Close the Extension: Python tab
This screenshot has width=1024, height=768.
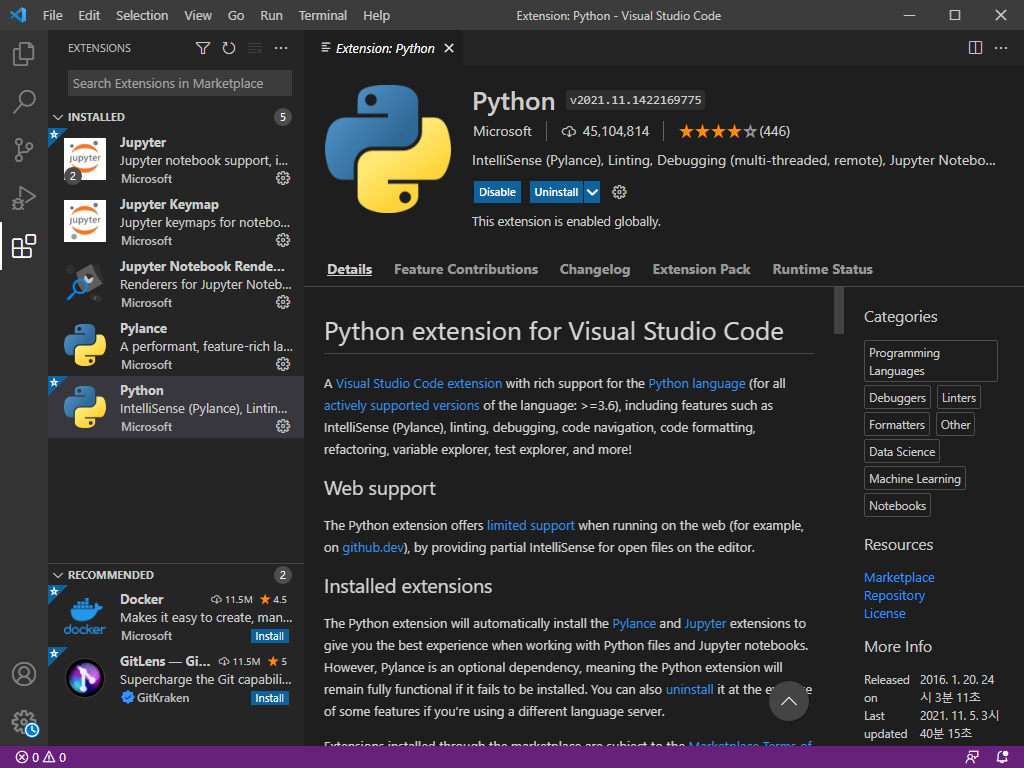click(449, 48)
